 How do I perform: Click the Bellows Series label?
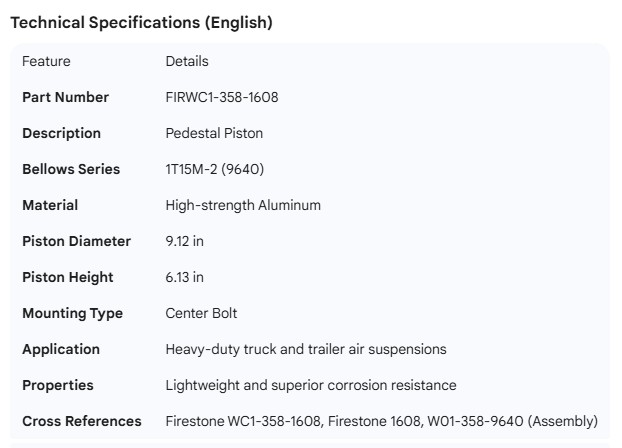(x=71, y=169)
